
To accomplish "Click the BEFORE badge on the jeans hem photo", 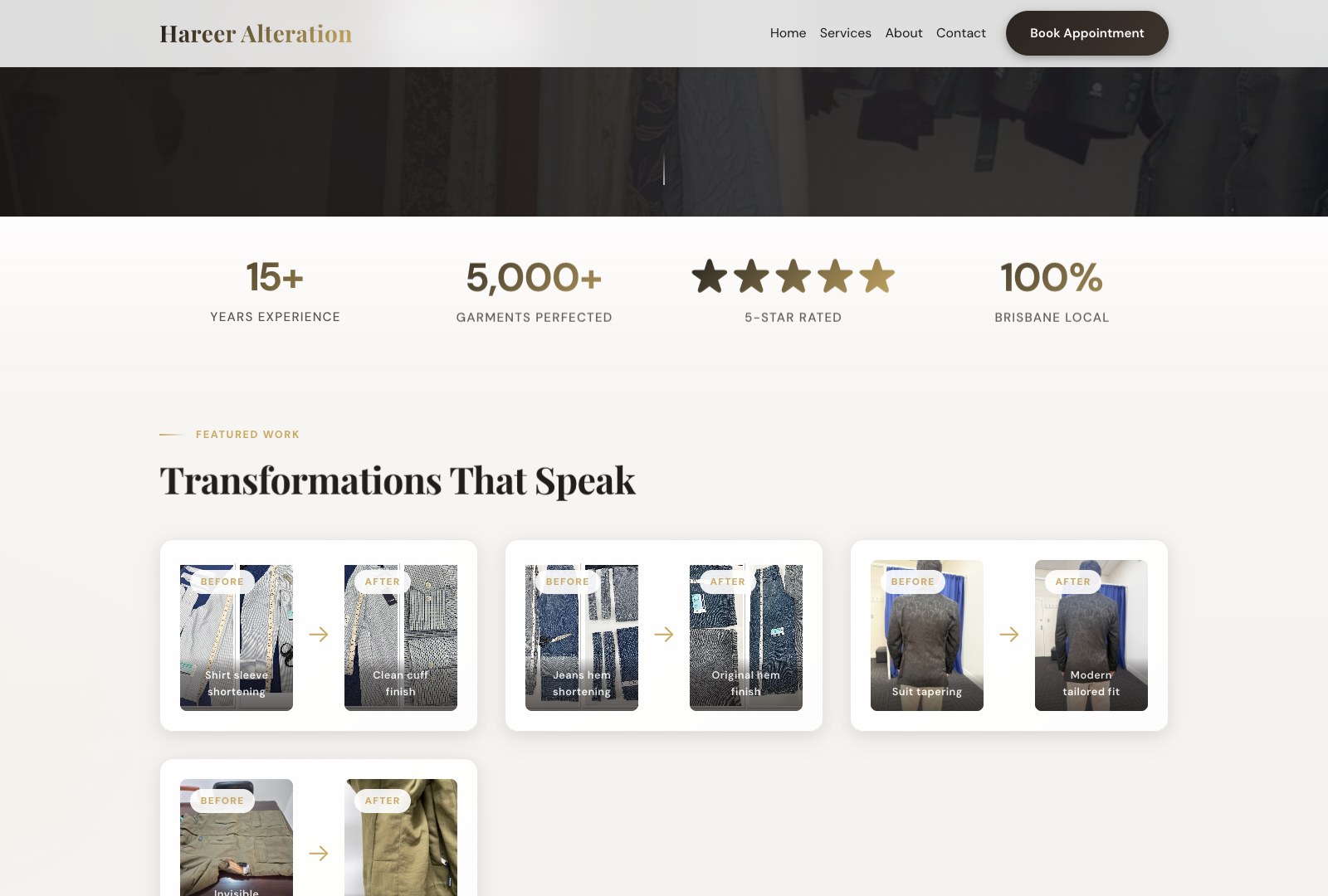I will (568, 582).
